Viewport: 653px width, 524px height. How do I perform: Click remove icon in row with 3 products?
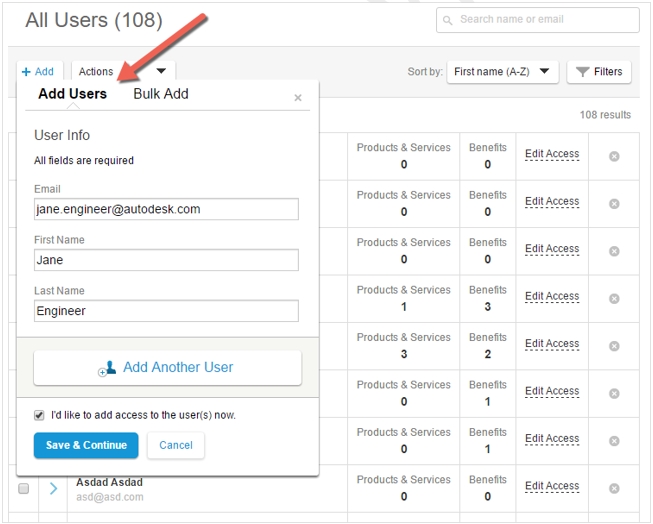coord(614,346)
